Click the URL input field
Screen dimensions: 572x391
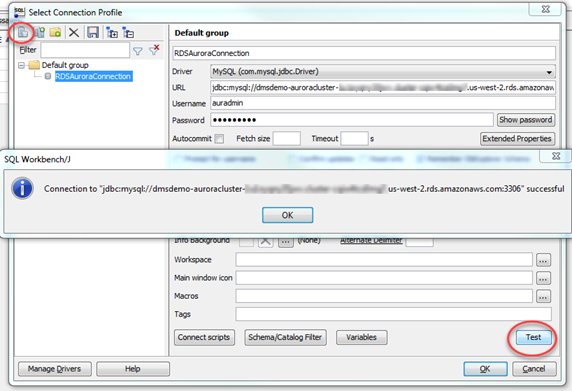(x=383, y=88)
